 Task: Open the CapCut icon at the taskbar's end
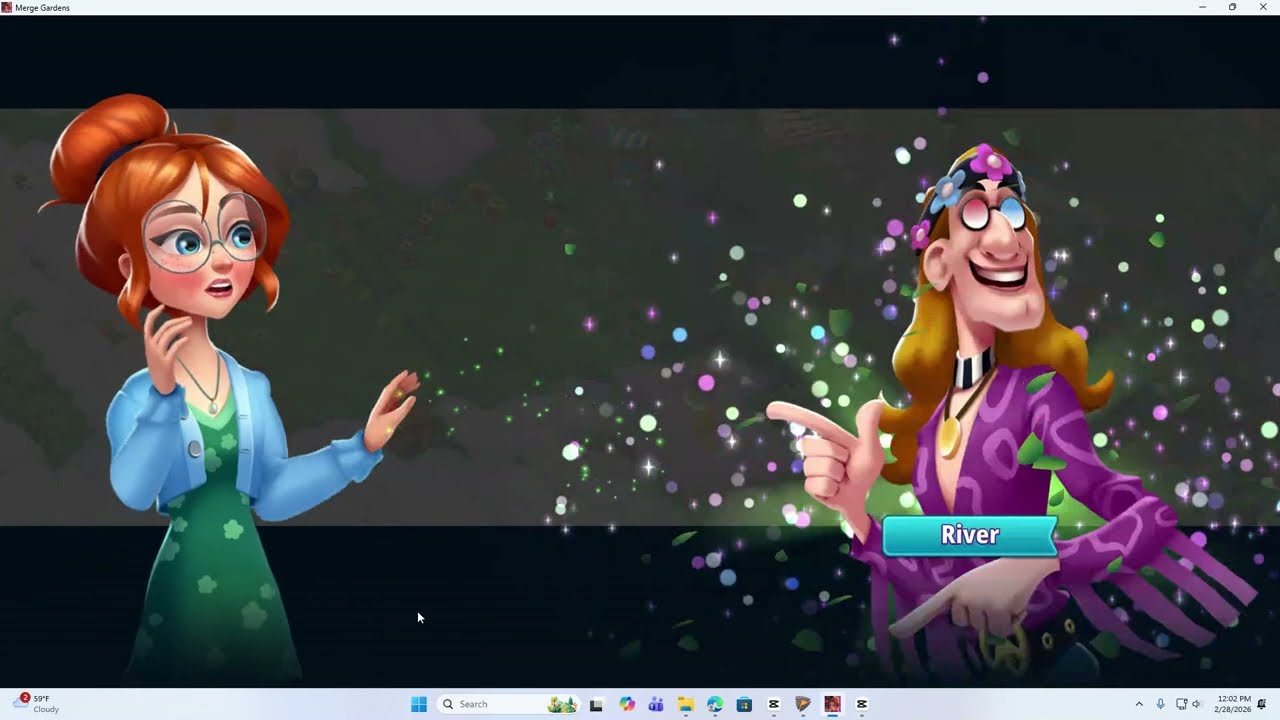861,704
